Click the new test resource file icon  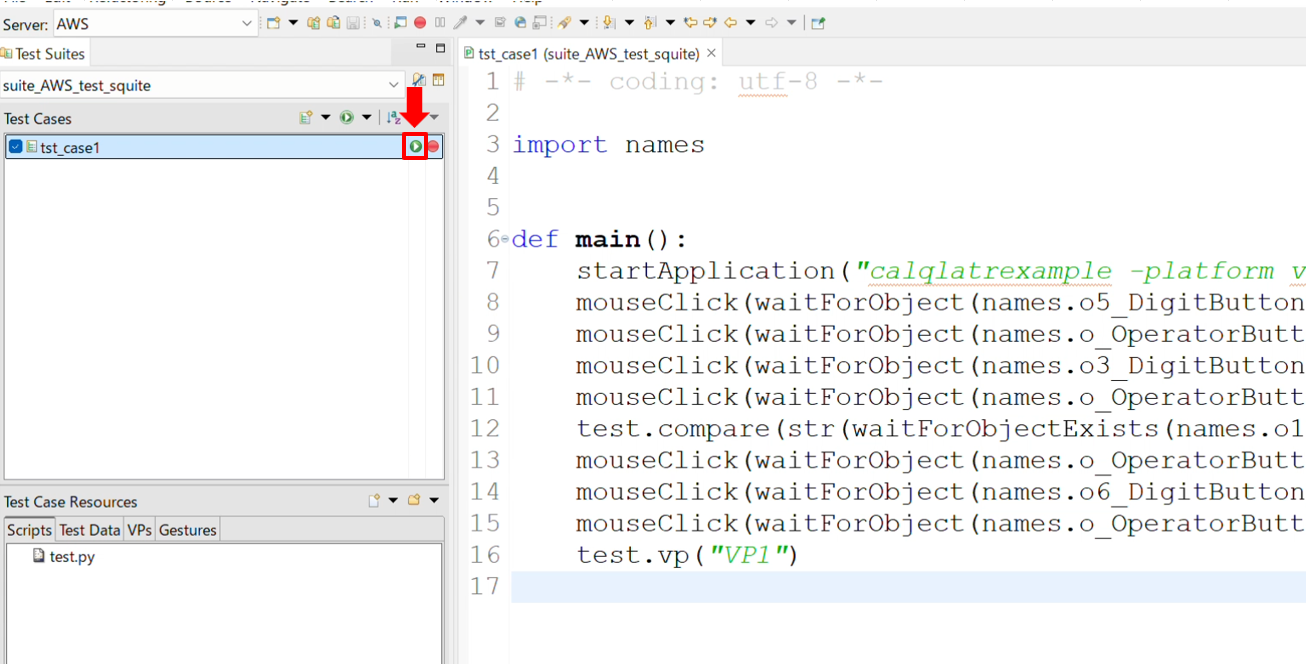[x=374, y=501]
